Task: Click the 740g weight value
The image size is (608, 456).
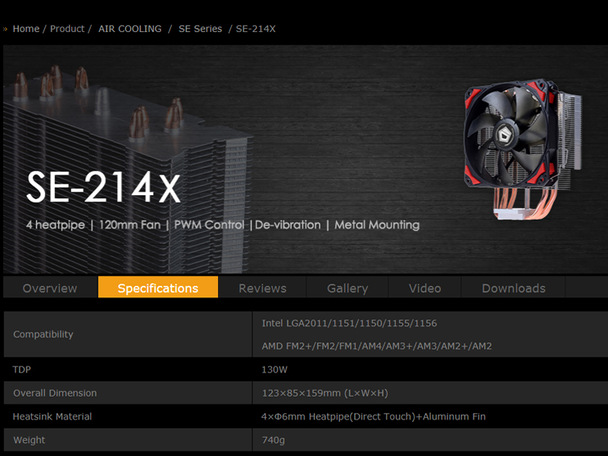Action: [273, 440]
